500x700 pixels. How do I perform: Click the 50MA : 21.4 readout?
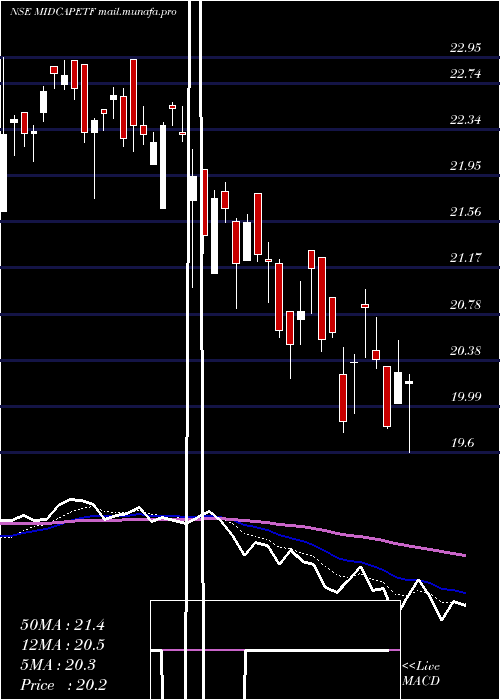[62, 625]
